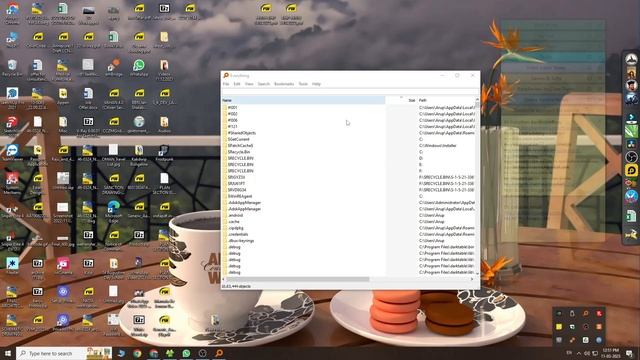Click the Everything taskbar icon
The height and width of the screenshot is (360, 640).
(219, 353)
